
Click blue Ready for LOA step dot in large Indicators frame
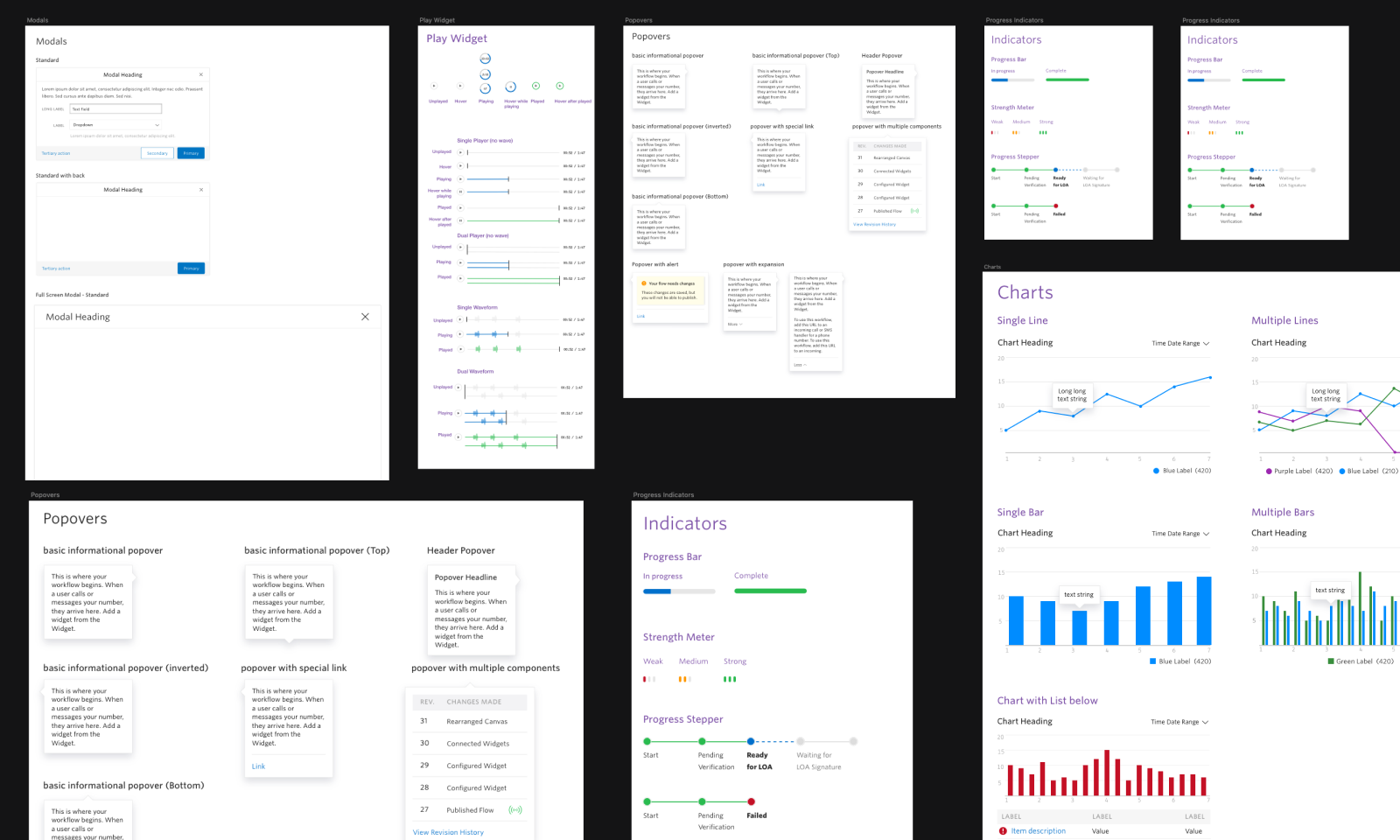[x=751, y=741]
